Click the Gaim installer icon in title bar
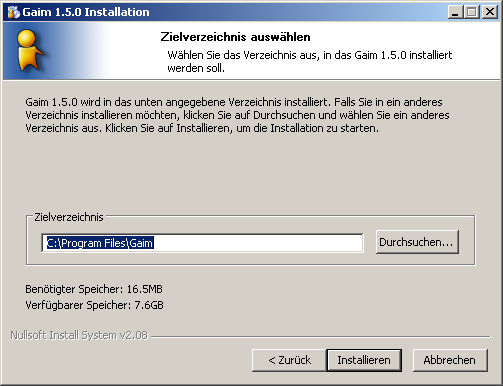The image size is (503, 386). tap(14, 12)
